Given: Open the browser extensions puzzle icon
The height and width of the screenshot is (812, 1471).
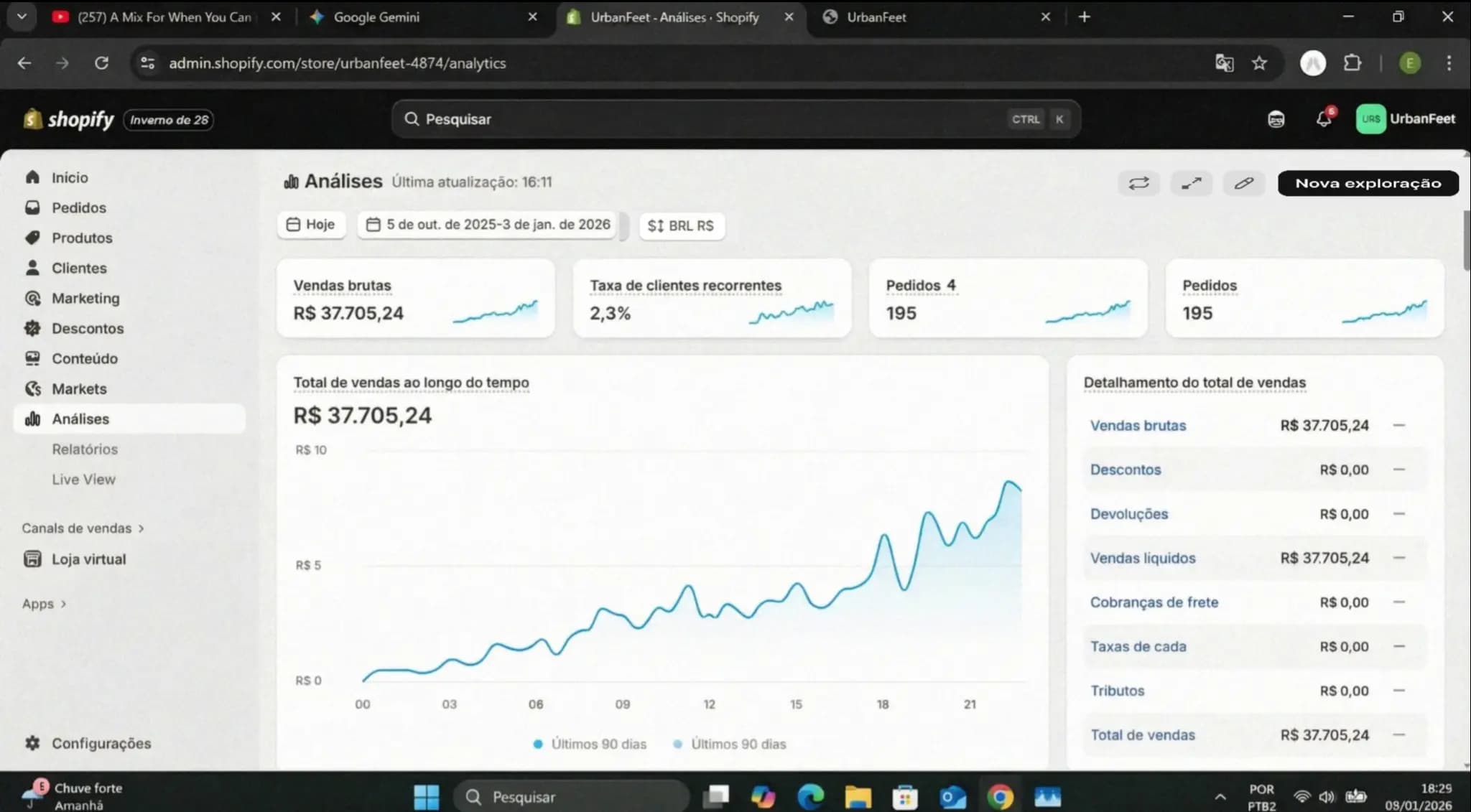Looking at the screenshot, I should point(1352,63).
